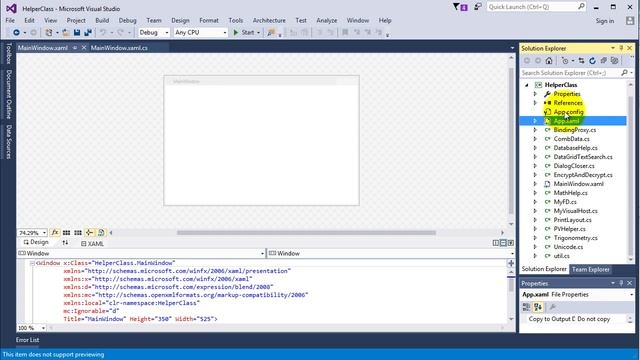Toggle Snap to gridlines in designer

78,233
